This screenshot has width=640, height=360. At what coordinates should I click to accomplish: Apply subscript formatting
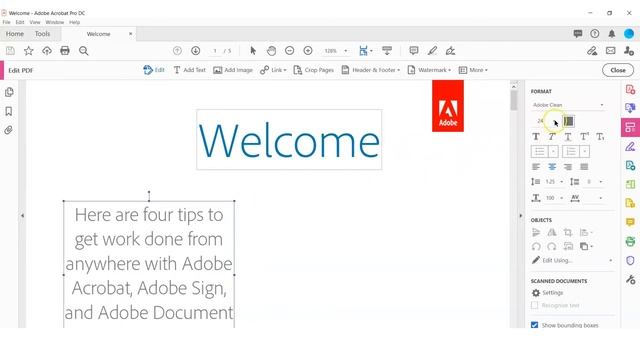[600, 137]
